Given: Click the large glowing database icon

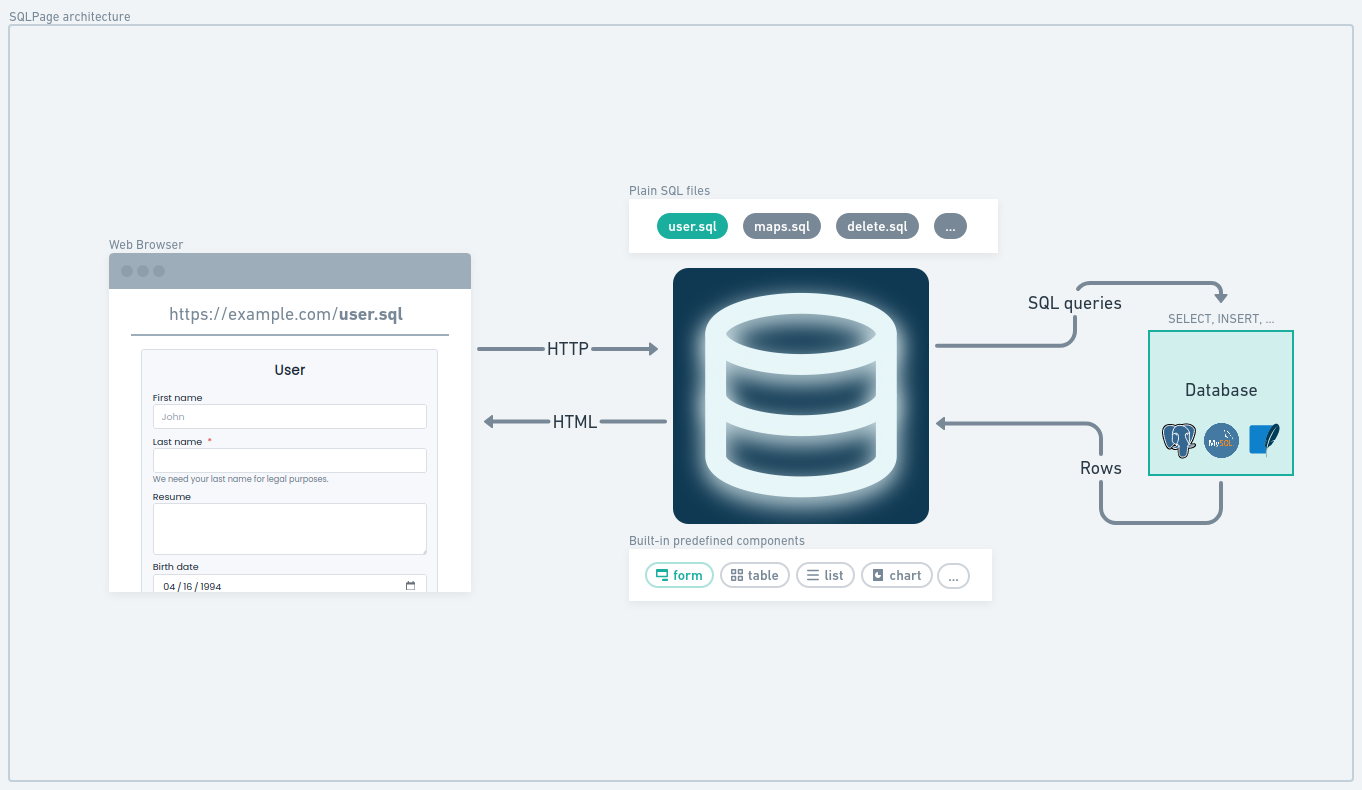Looking at the screenshot, I should [x=801, y=396].
